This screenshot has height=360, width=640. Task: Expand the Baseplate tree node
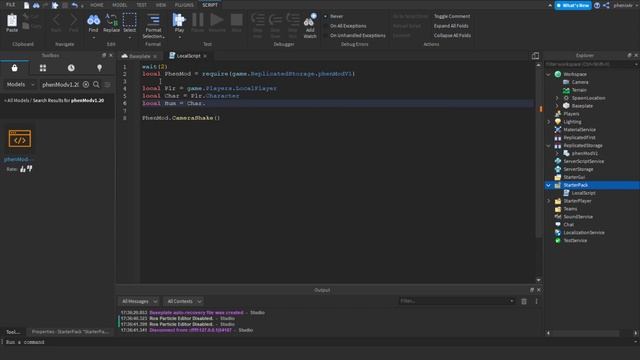(557, 106)
